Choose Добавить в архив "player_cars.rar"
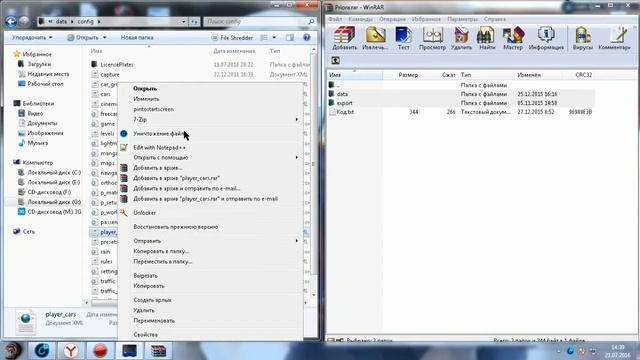Viewport: 640px width, 360px height. [x=210, y=178]
